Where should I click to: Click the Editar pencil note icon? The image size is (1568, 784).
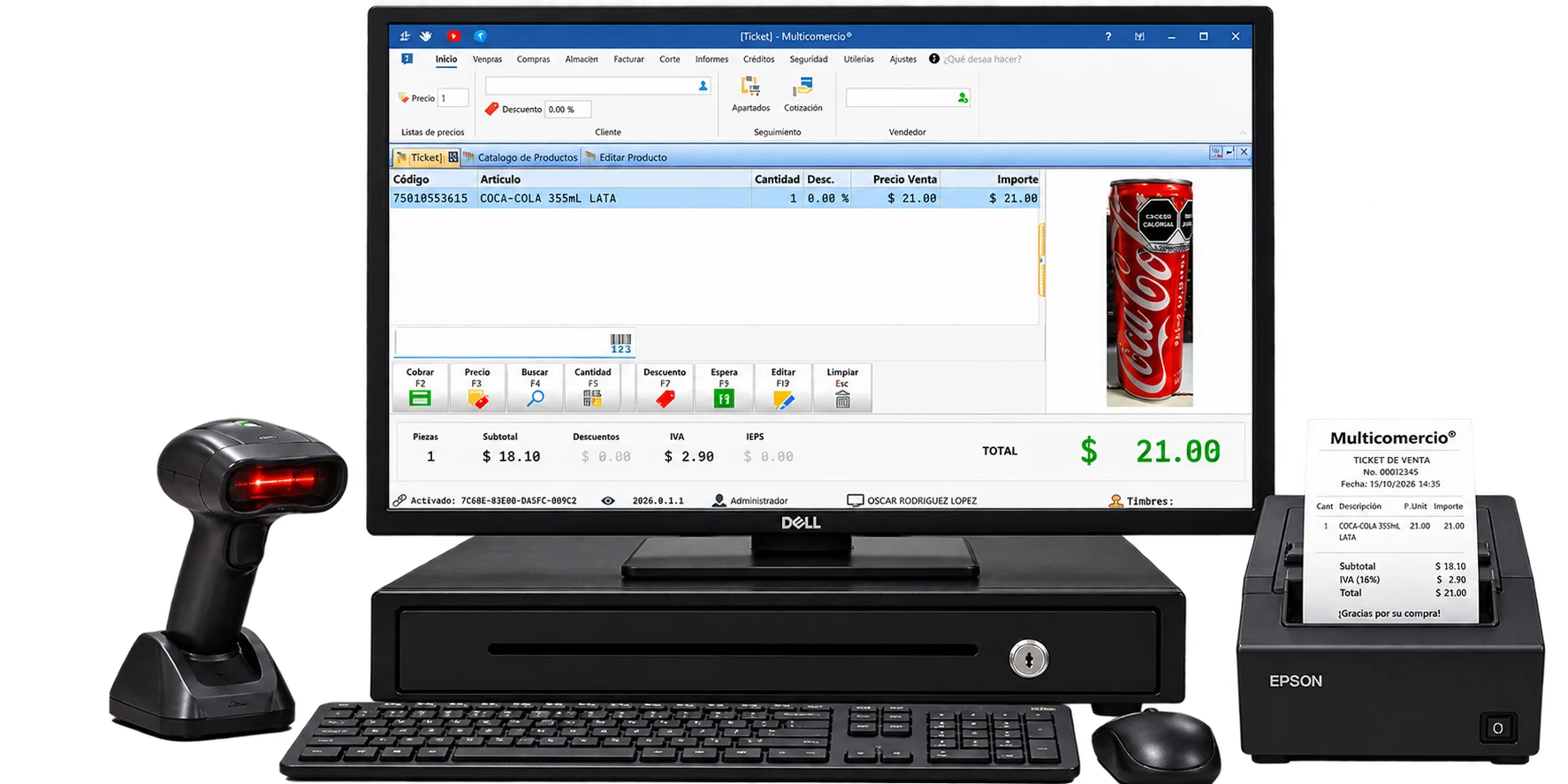(783, 400)
